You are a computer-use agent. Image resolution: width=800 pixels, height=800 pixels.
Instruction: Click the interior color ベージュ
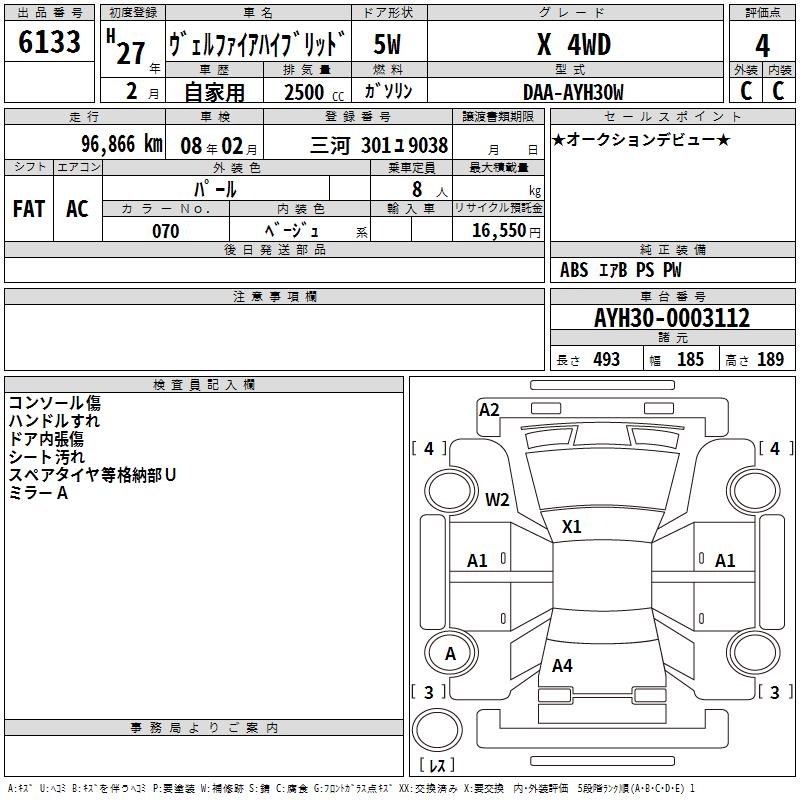[292, 231]
